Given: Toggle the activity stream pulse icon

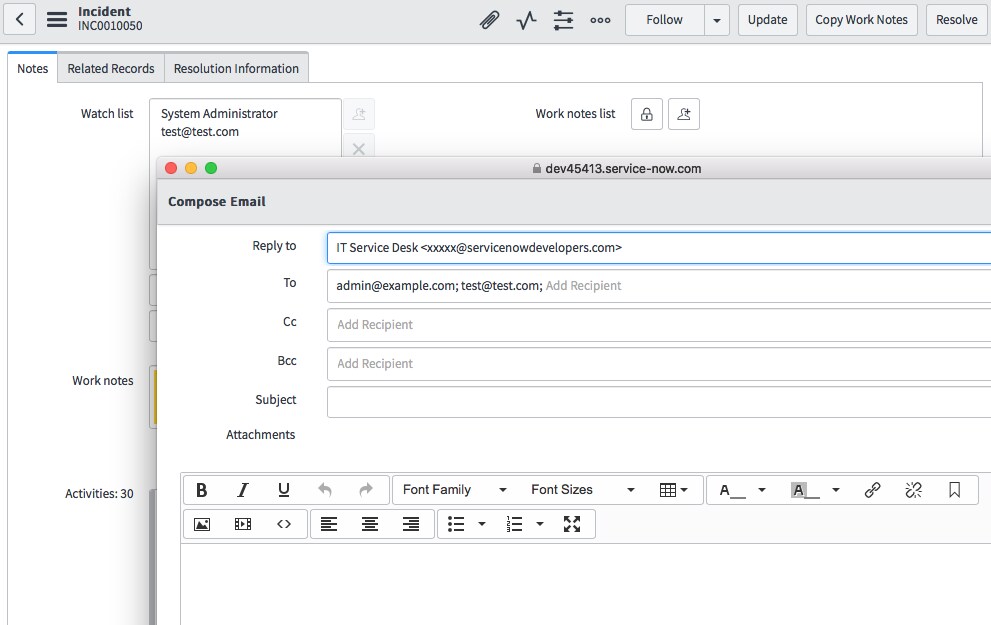Looking at the screenshot, I should click(x=526, y=20).
